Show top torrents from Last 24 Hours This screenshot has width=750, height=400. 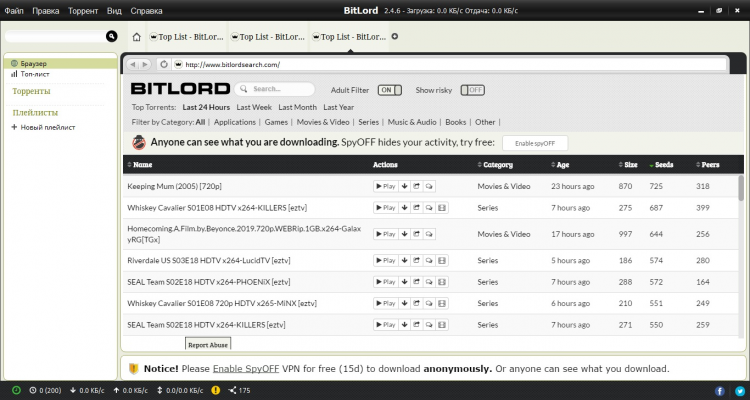coord(206,107)
